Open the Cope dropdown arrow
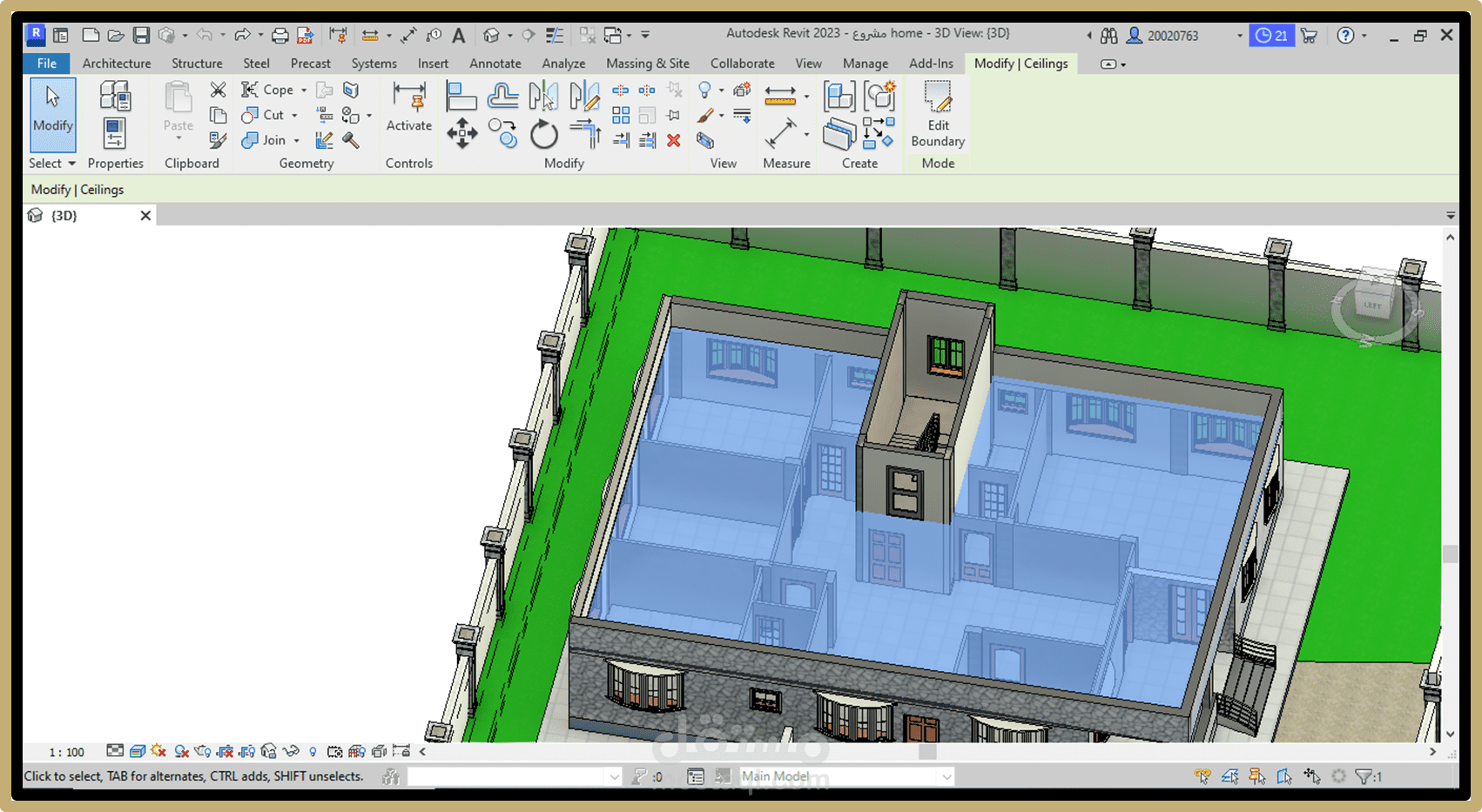The width and height of the screenshot is (1482, 812). coord(304,91)
